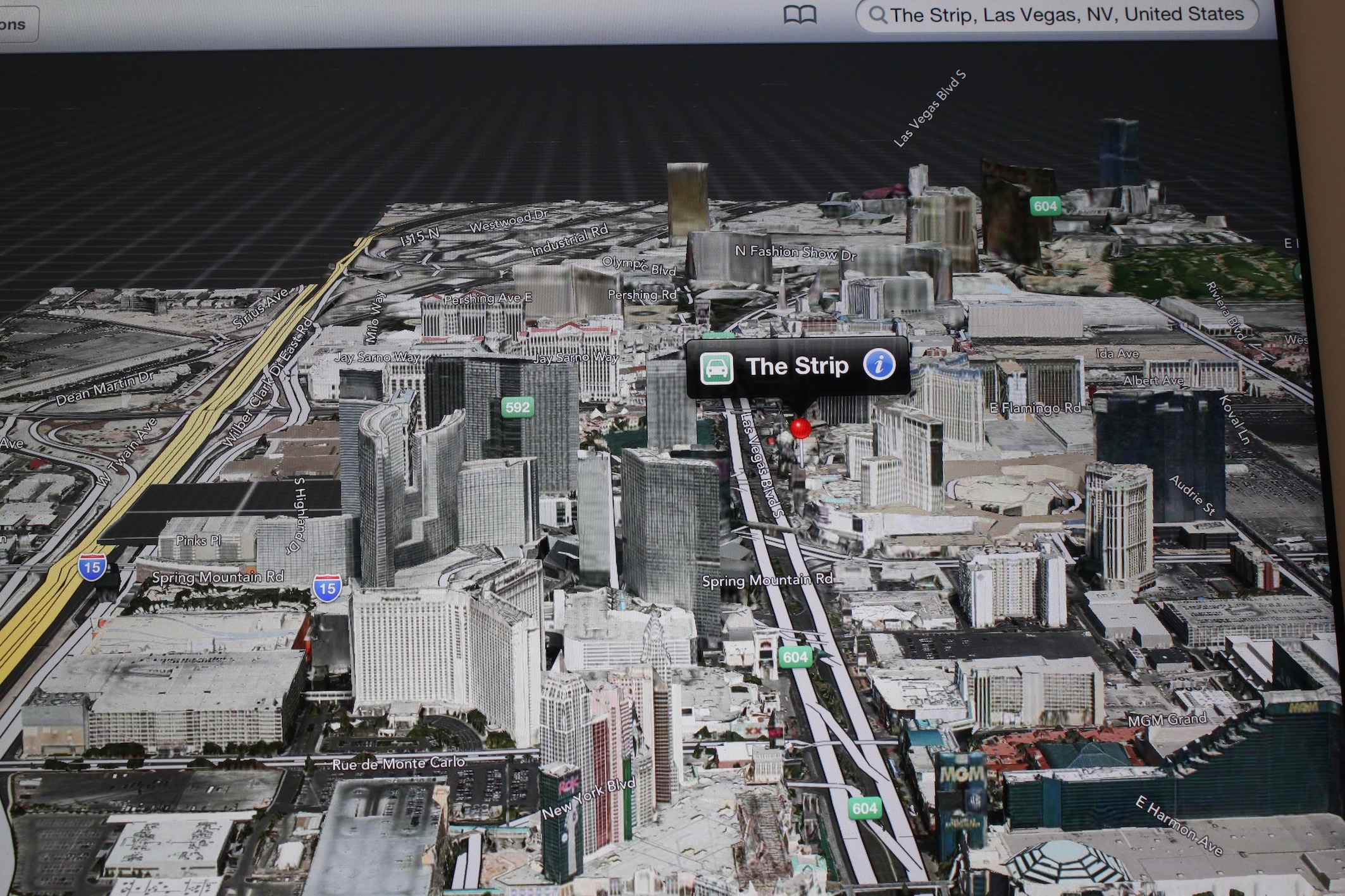Image resolution: width=1345 pixels, height=896 pixels.
Task: Tap the Rue de Monte Carlo label
Action: click(399, 763)
